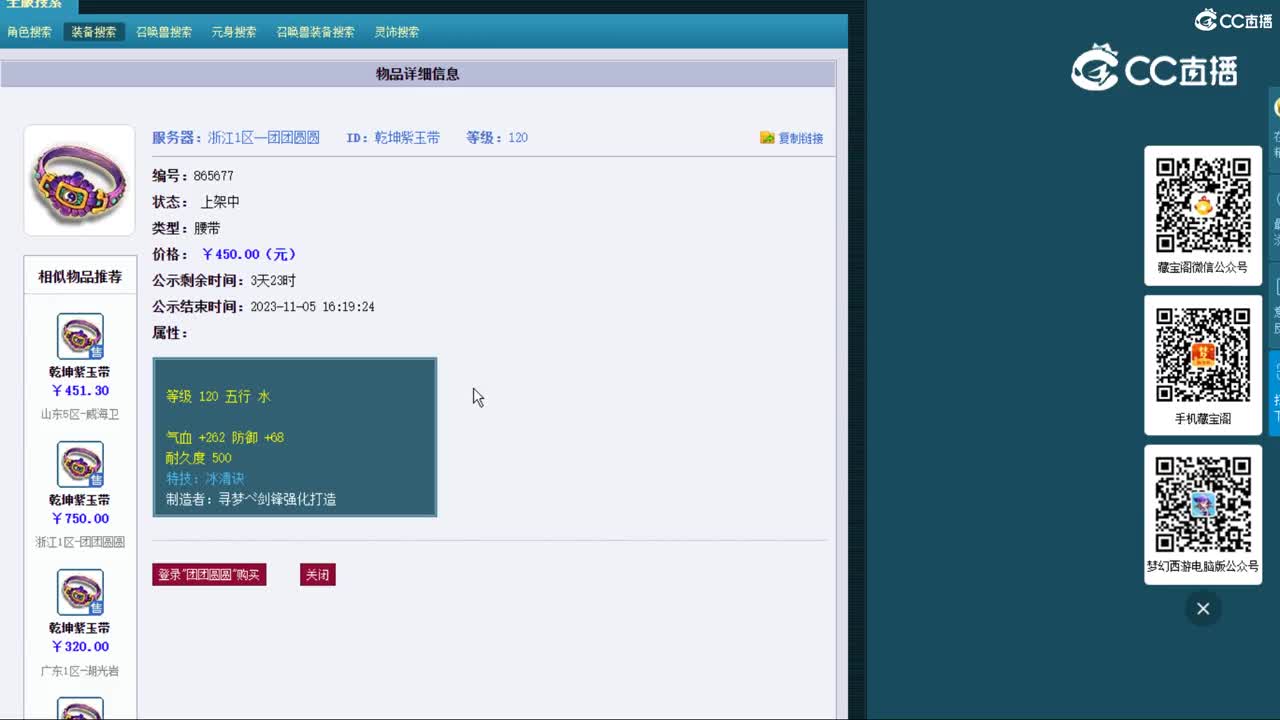Switch to the 角色搜索 tab
Screen dimensions: 1280x720
point(29,32)
